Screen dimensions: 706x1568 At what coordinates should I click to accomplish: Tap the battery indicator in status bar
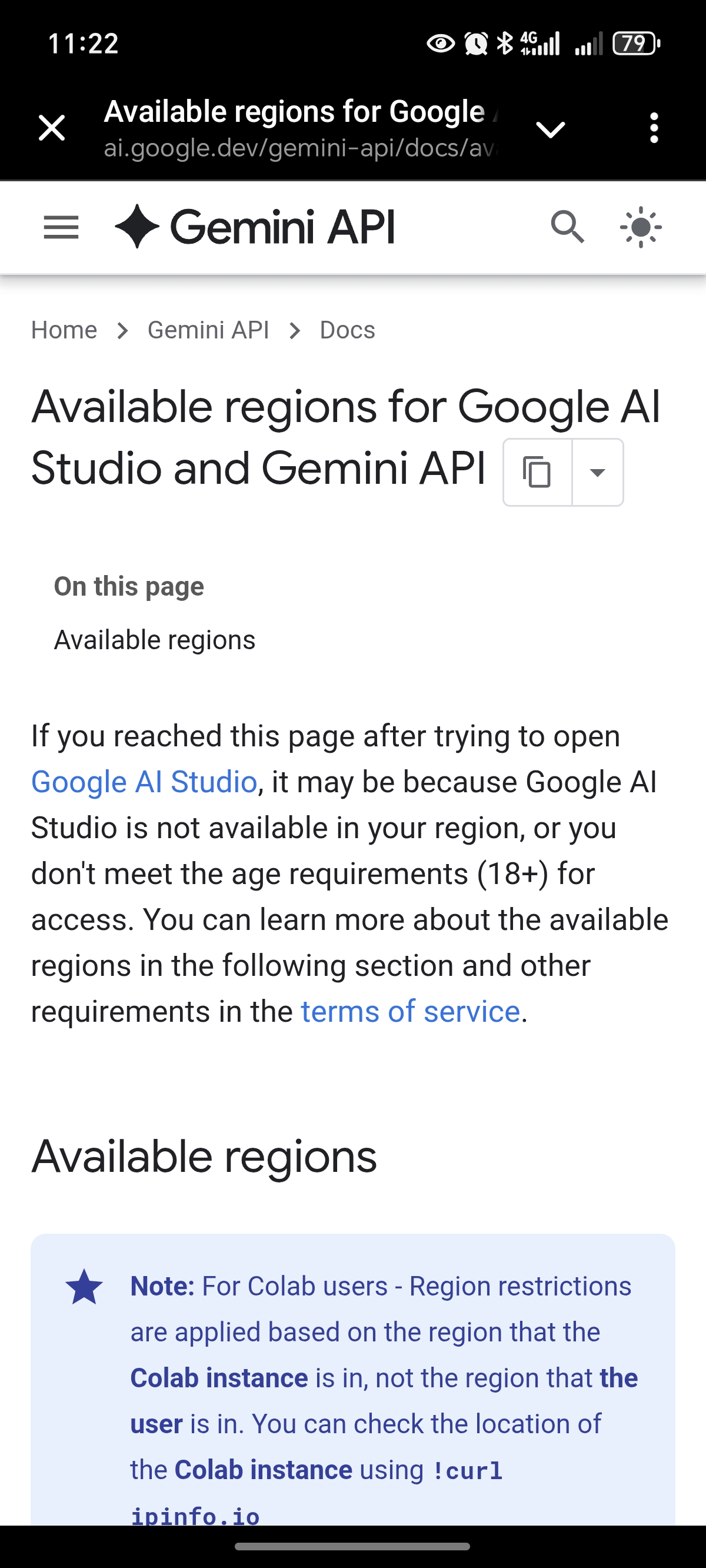pyautogui.click(x=636, y=44)
